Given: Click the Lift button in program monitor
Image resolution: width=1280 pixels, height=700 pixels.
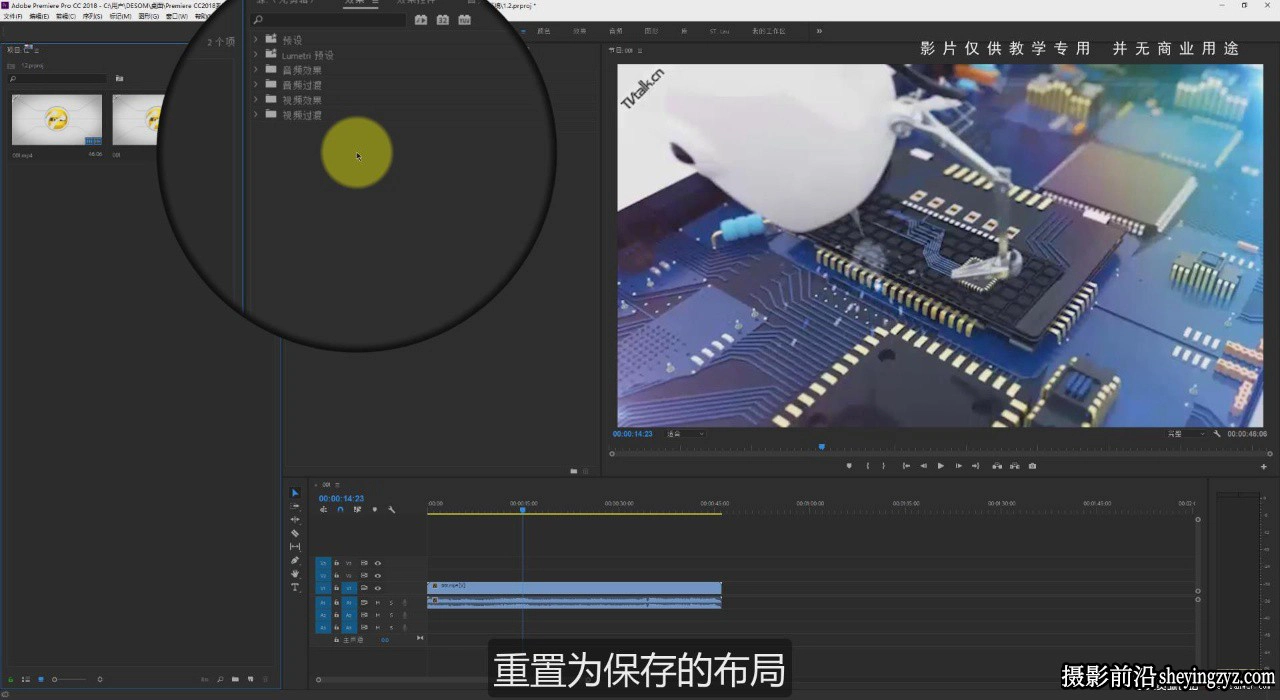Looking at the screenshot, I should click(997, 466).
